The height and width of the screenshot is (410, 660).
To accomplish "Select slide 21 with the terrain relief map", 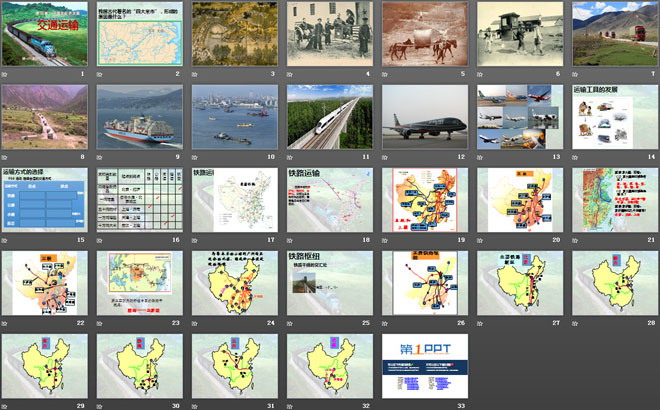I will tap(615, 200).
